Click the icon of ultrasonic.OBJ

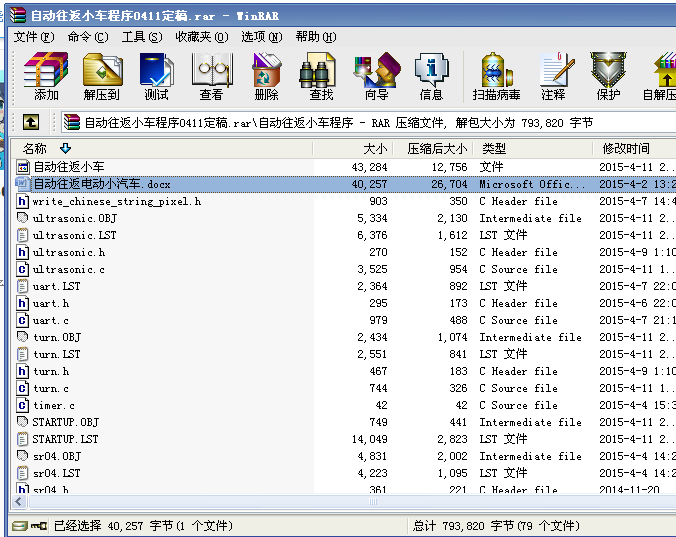click(x=23, y=218)
